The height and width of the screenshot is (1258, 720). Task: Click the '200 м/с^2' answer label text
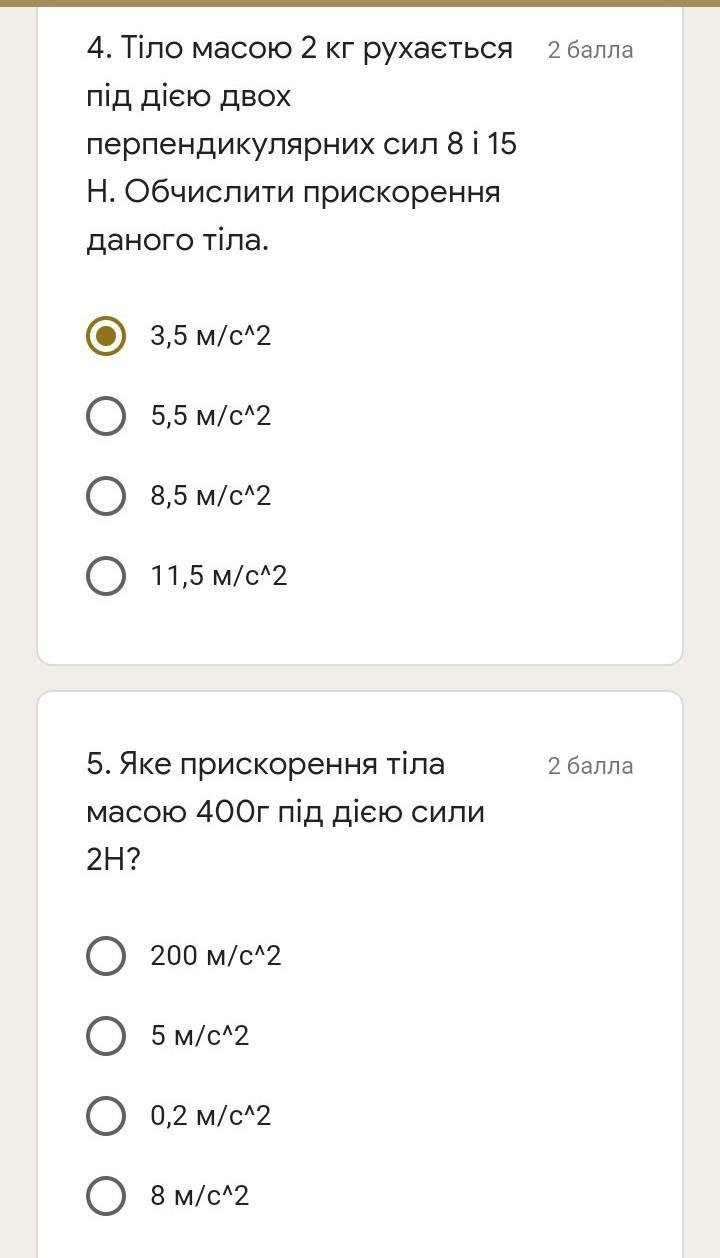coord(216,956)
